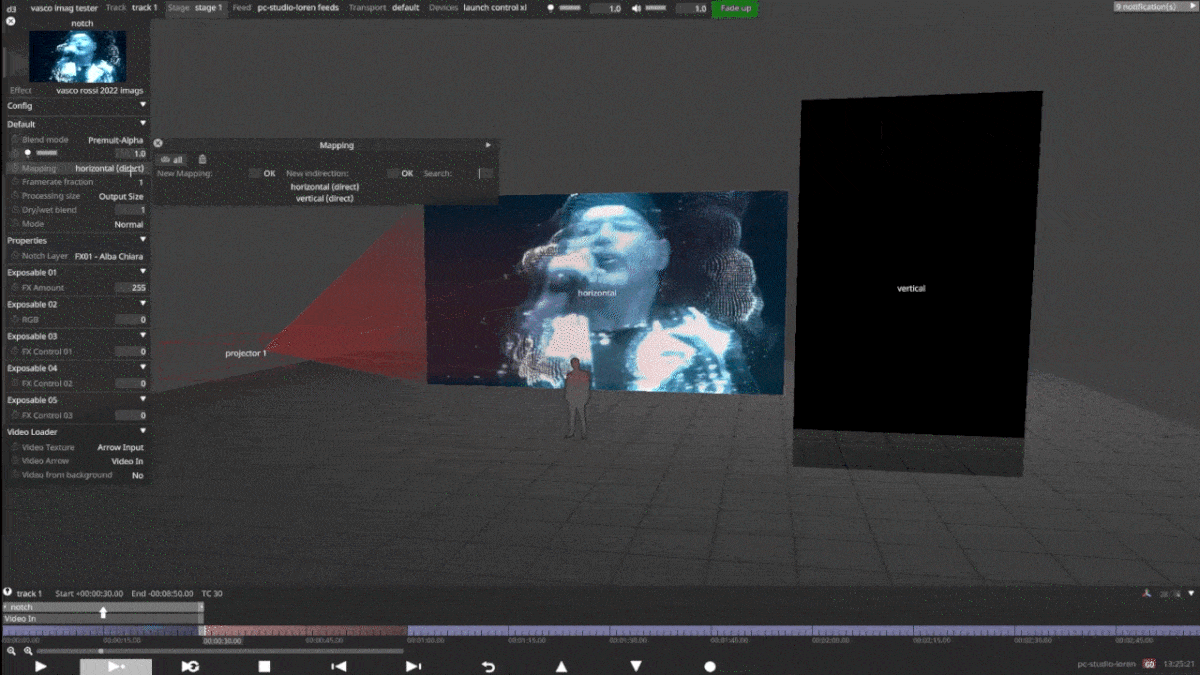Choose horizontal (direct) mapping from list
The image size is (1200, 675).
325,187
